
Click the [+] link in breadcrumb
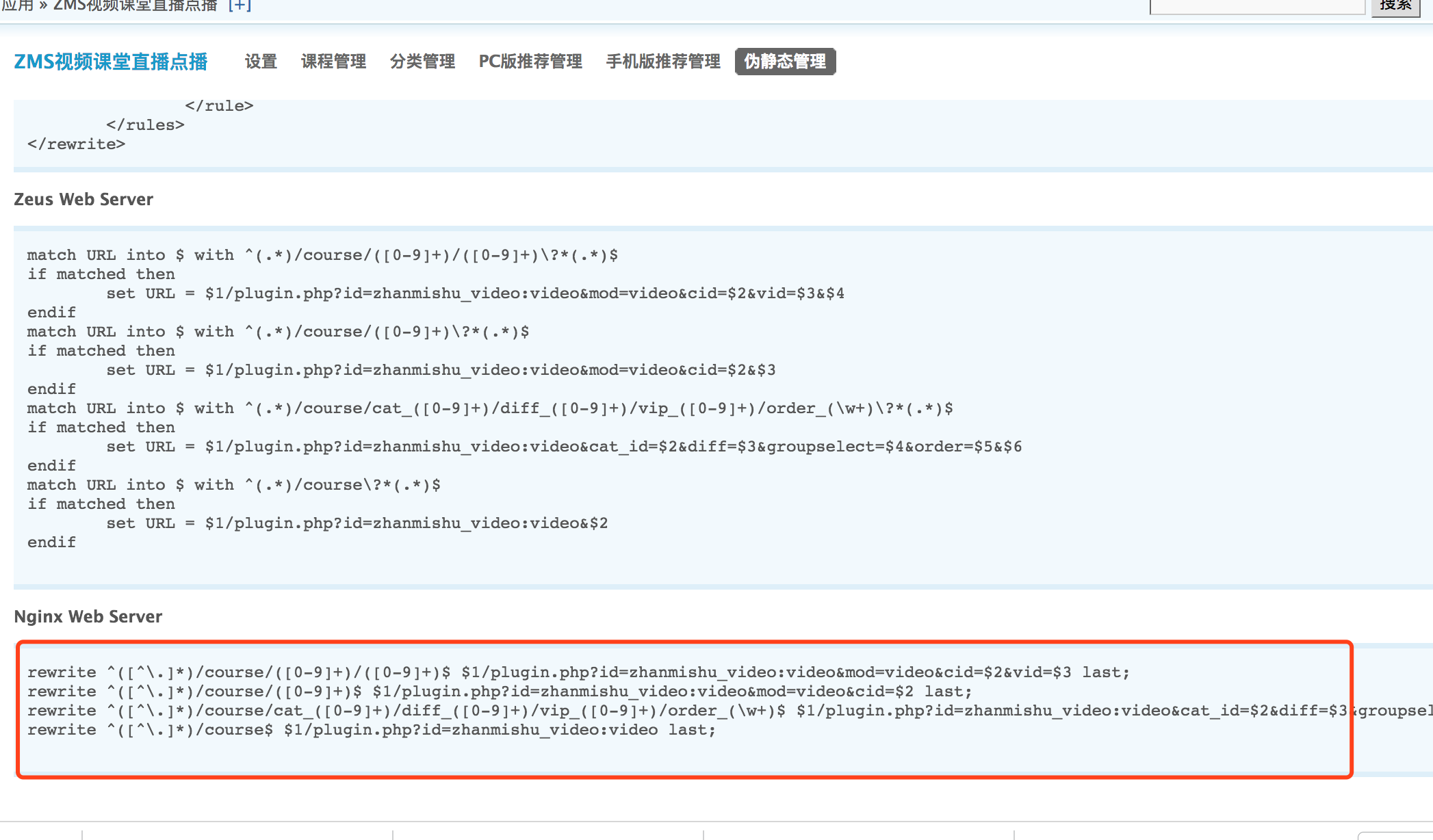tap(240, 5)
